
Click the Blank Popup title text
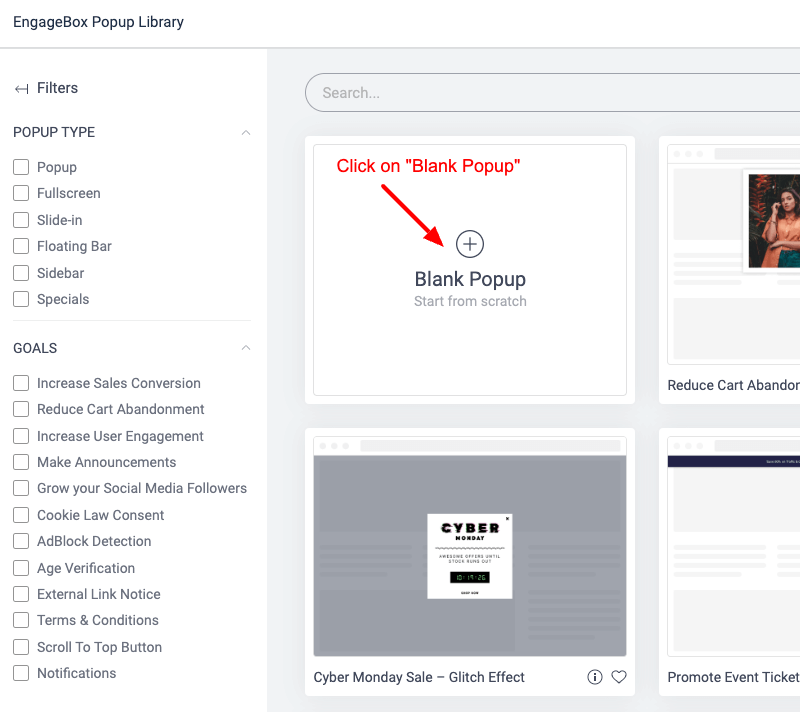[470, 279]
